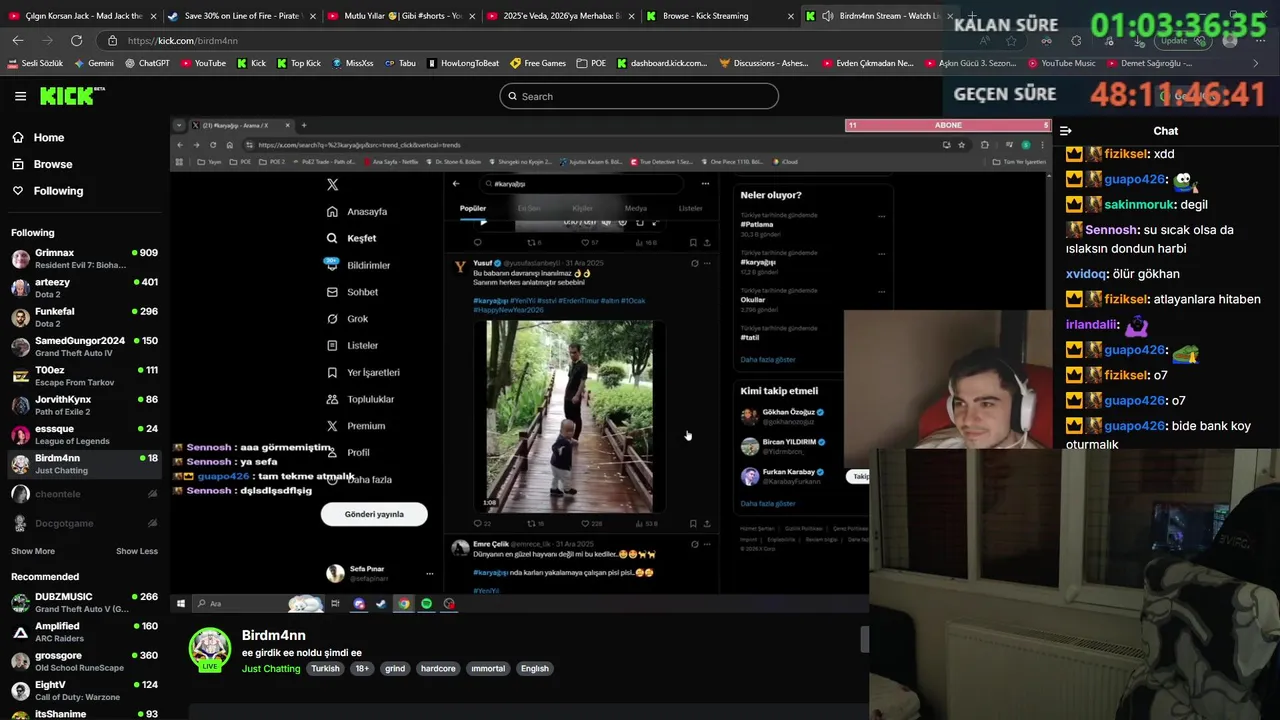This screenshot has width=1280, height=720.
Task: Open the dashboard.kick.com bookmark
Action: (662, 63)
